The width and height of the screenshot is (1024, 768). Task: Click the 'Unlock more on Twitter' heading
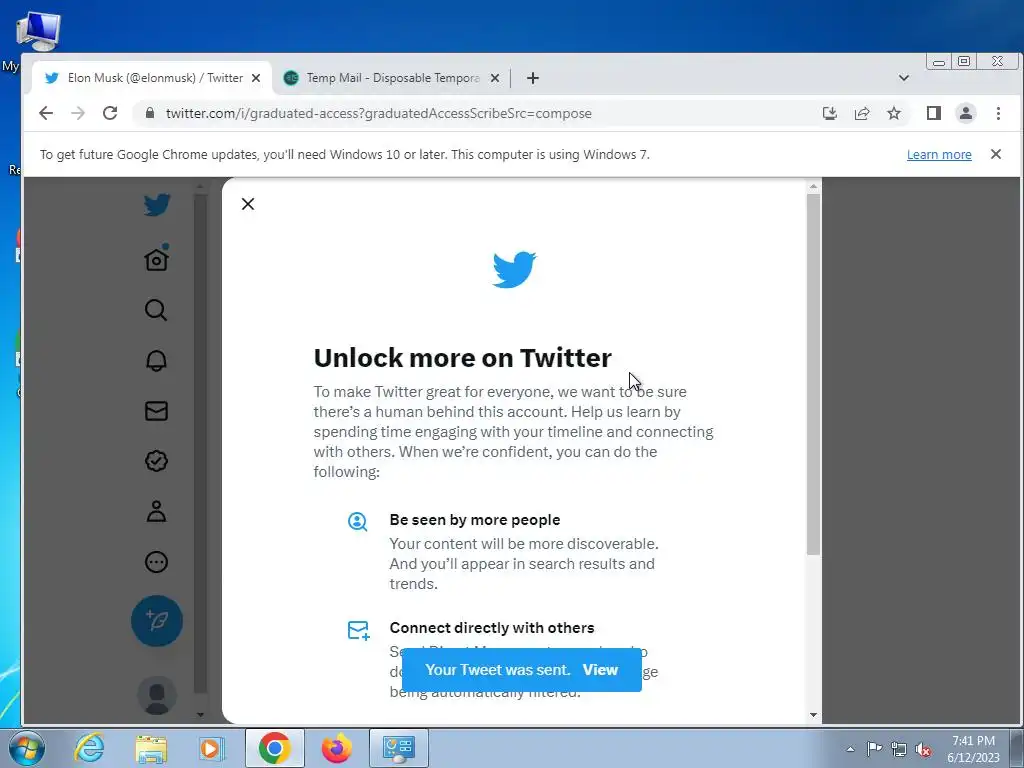(462, 358)
